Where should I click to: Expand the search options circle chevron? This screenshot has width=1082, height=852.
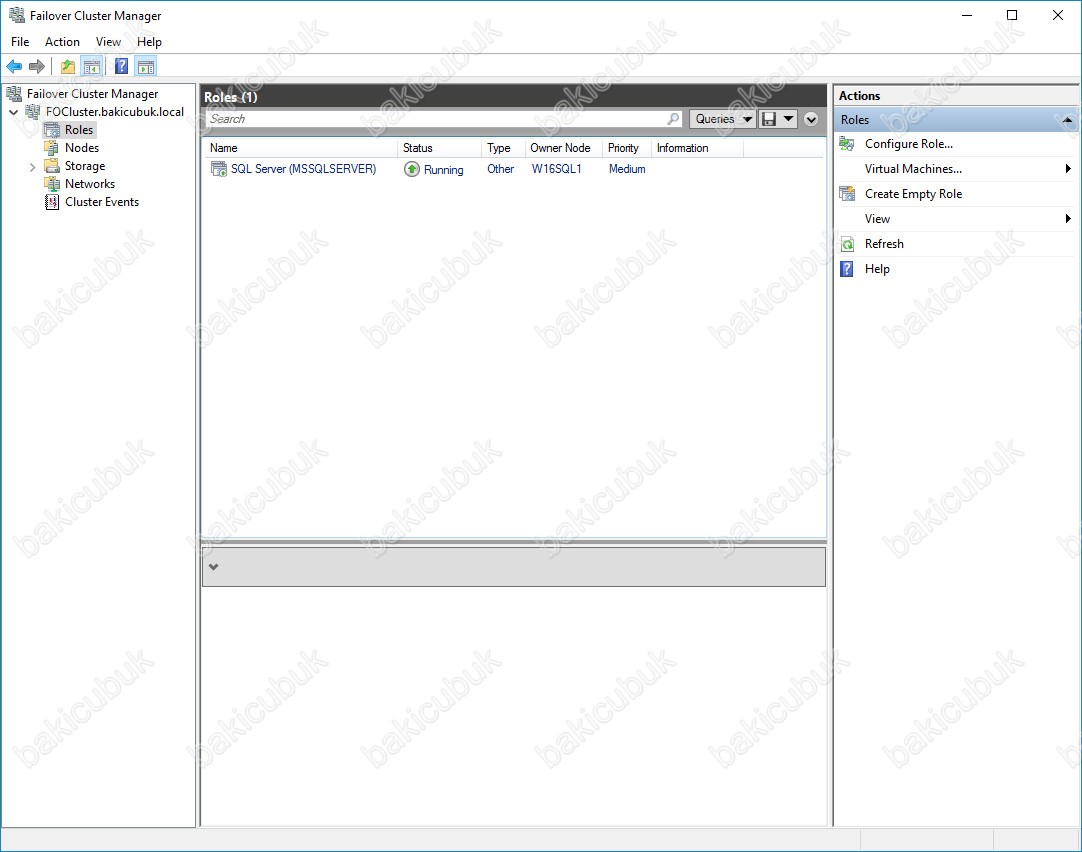tap(812, 119)
